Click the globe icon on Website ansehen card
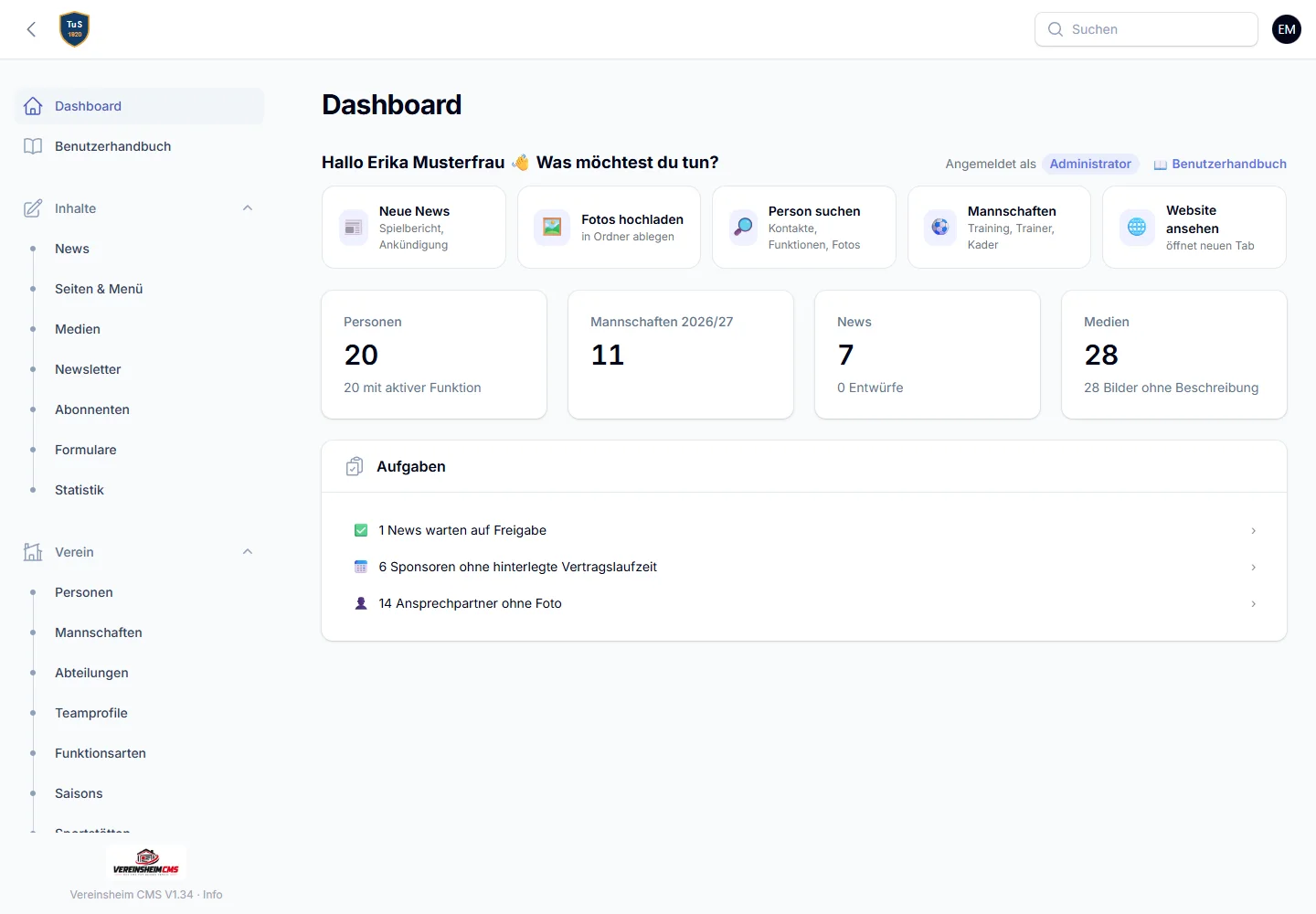This screenshot has width=1316, height=914. point(1137,227)
